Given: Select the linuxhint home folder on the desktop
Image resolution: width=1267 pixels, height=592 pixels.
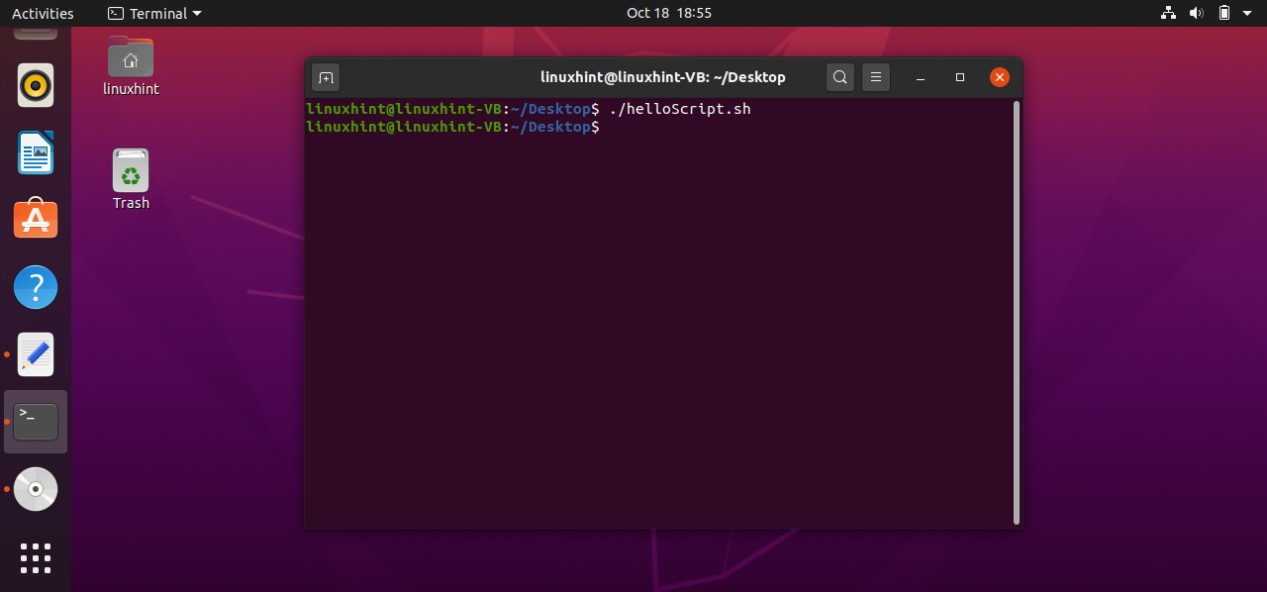Looking at the screenshot, I should tap(131, 66).
